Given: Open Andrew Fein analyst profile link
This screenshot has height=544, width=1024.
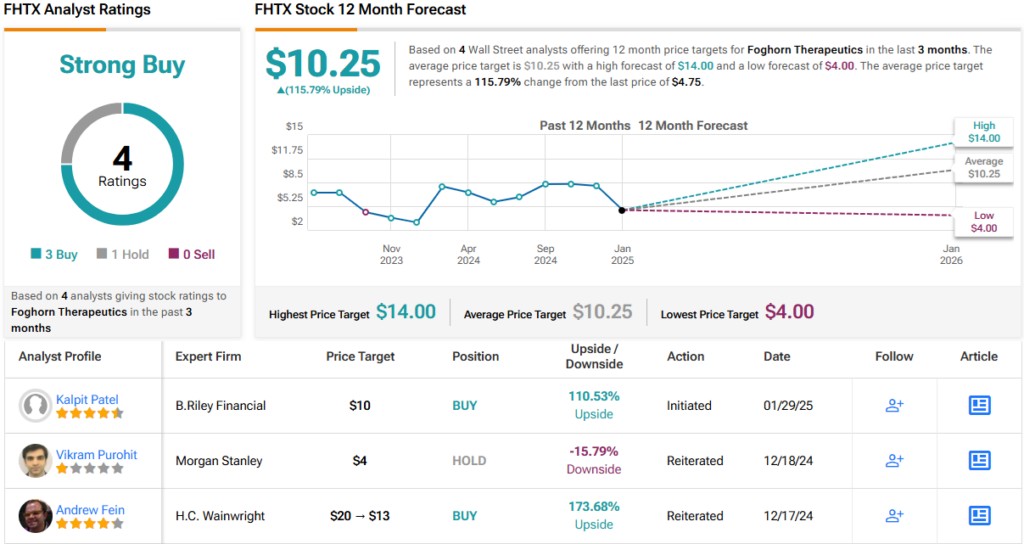Looking at the screenshot, I should (x=90, y=509).
